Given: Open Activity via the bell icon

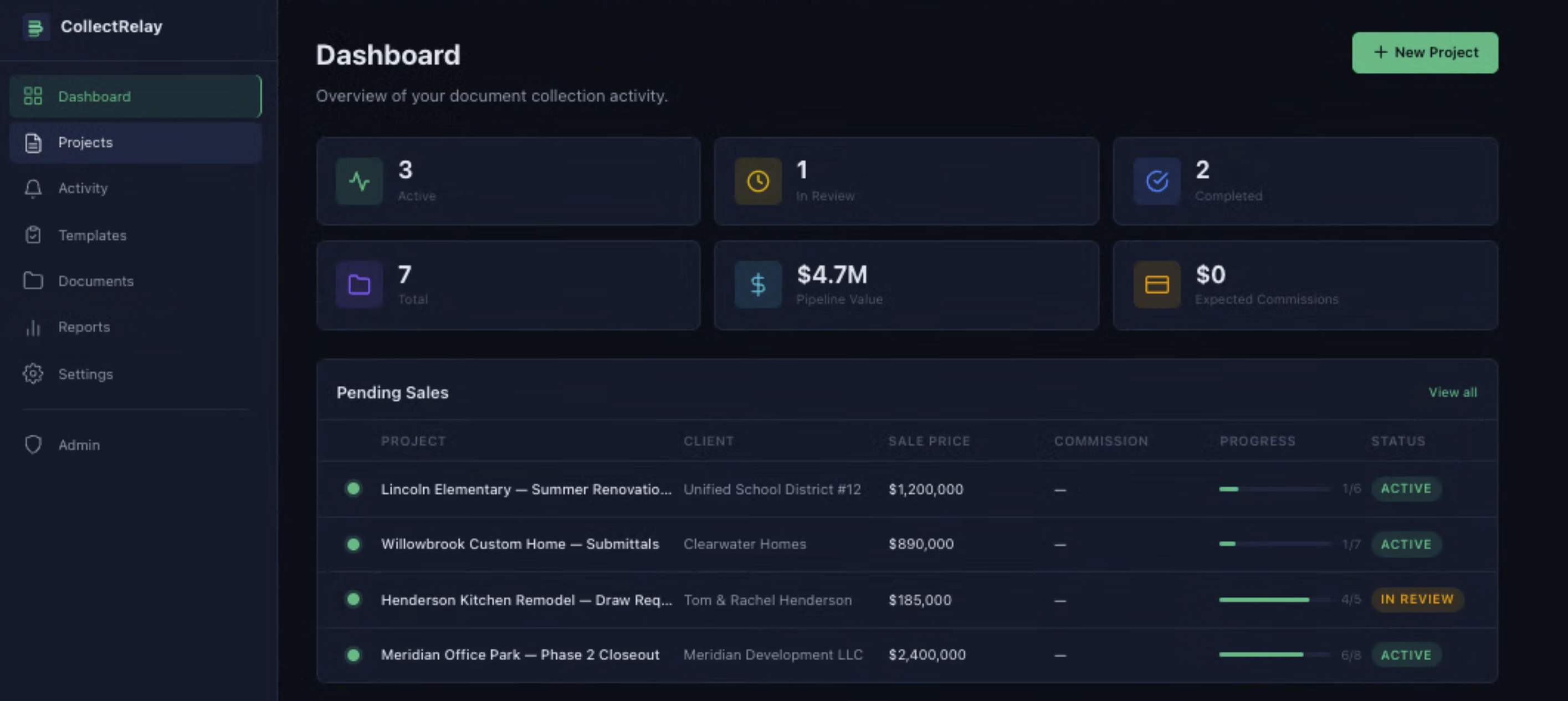Looking at the screenshot, I should (32, 189).
